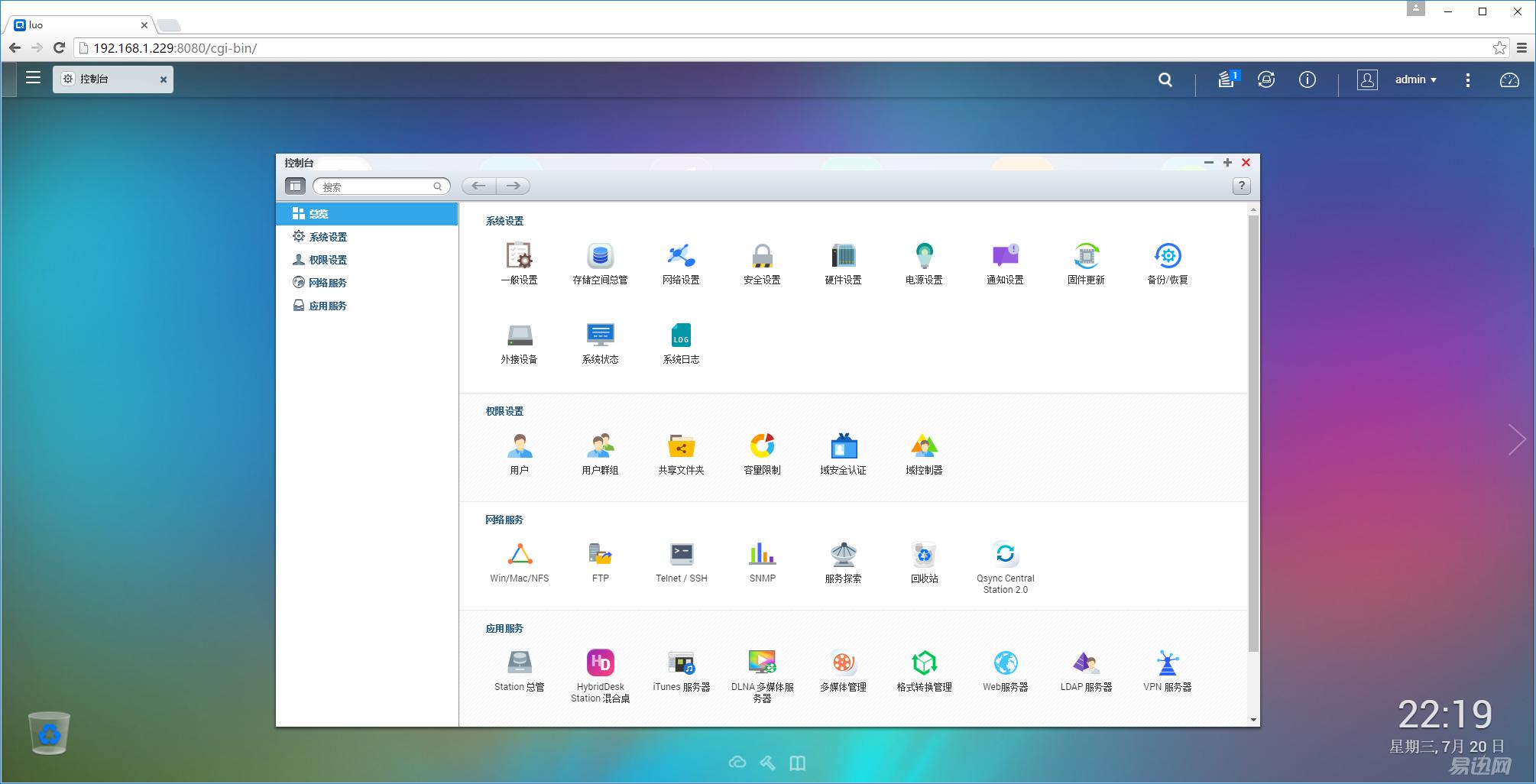Screen dimensions: 1536x784
Task: Open 服务探索 service discovery
Action: coord(844,562)
